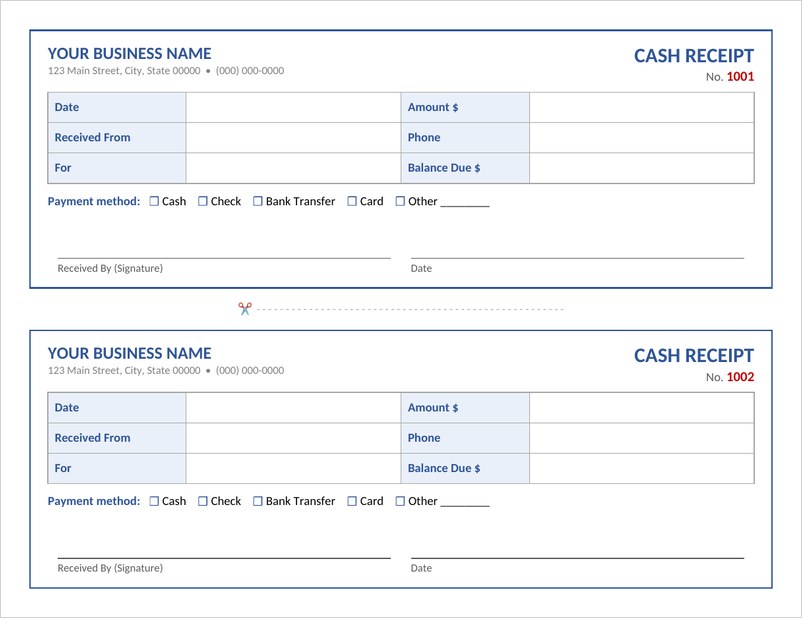The image size is (802, 618).
Task: Select YOUR BUSINESS NAME on receipt 1002
Action: (129, 354)
